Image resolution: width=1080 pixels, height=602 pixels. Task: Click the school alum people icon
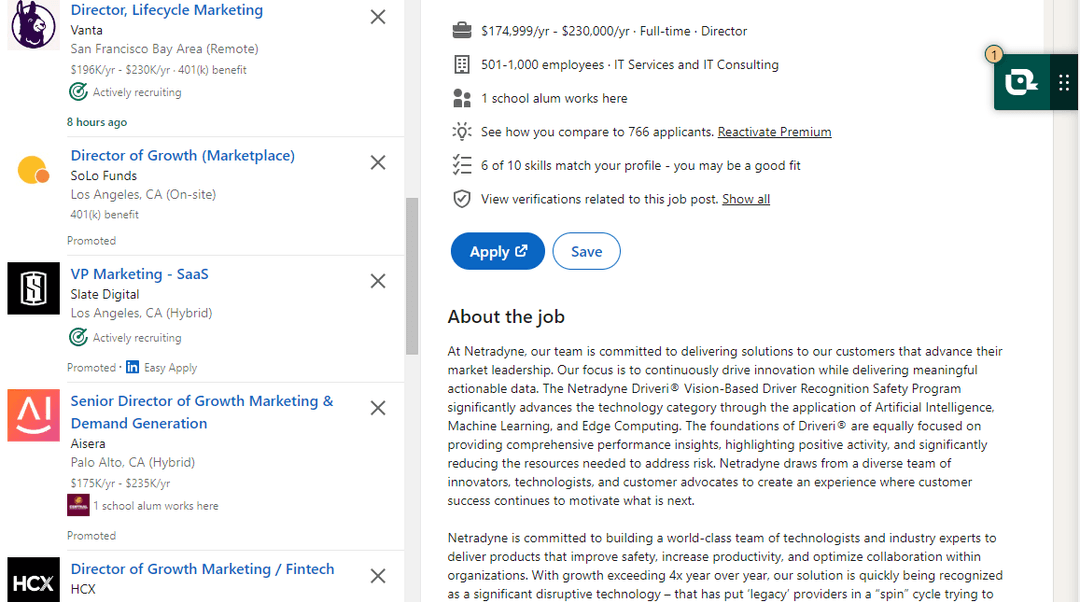pos(461,98)
